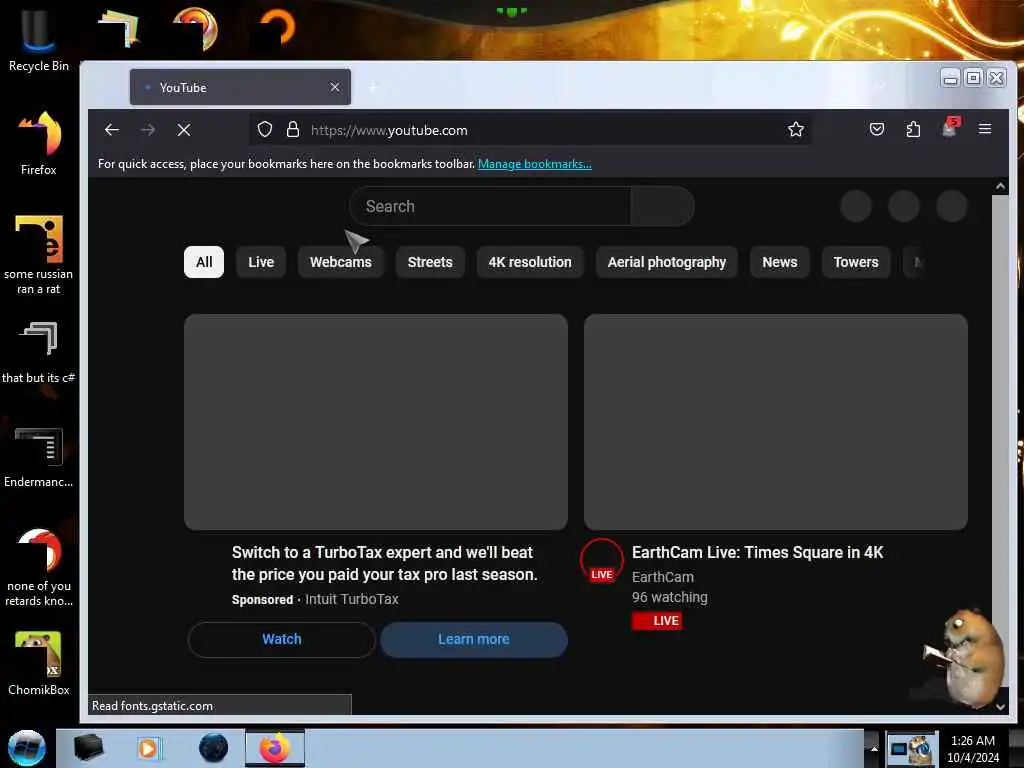1024x768 pixels.
Task: Select the Endermanc... desktop icon
Action: click(39, 457)
